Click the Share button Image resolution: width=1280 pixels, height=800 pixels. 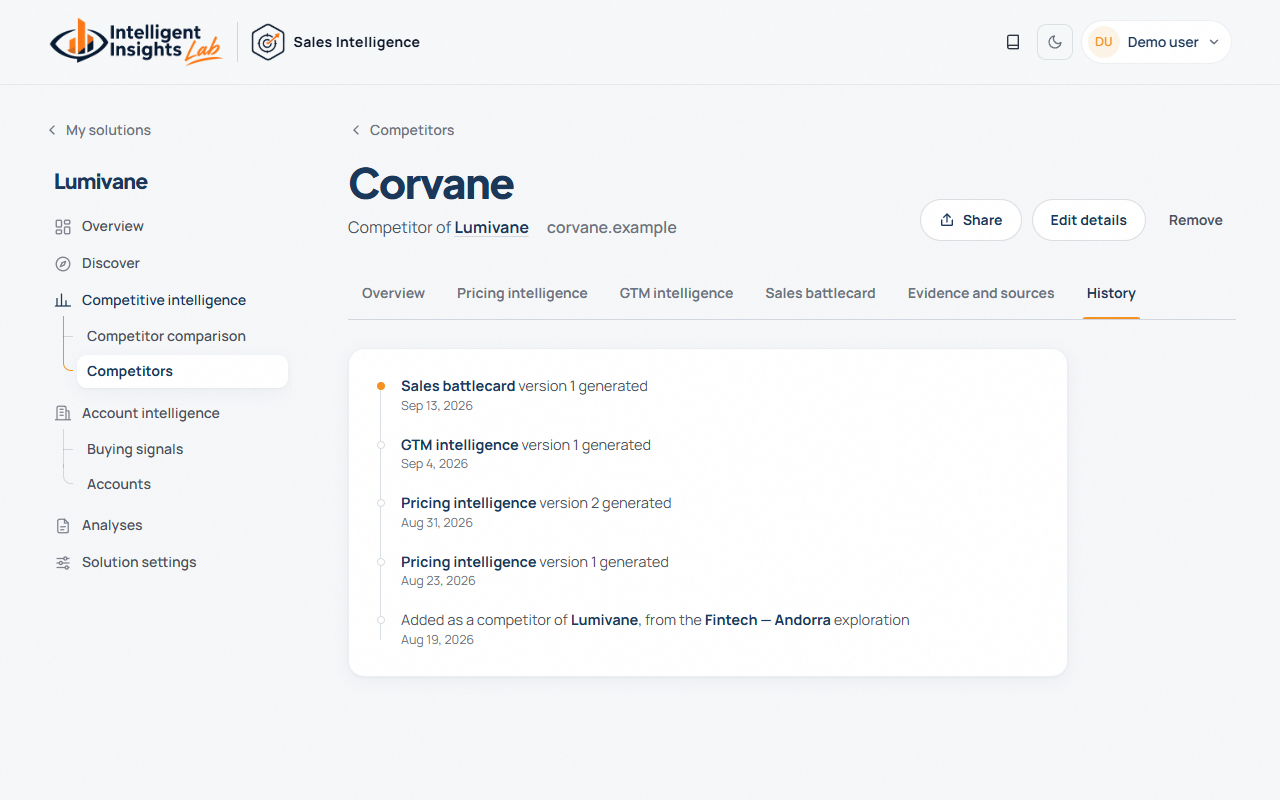pos(970,220)
